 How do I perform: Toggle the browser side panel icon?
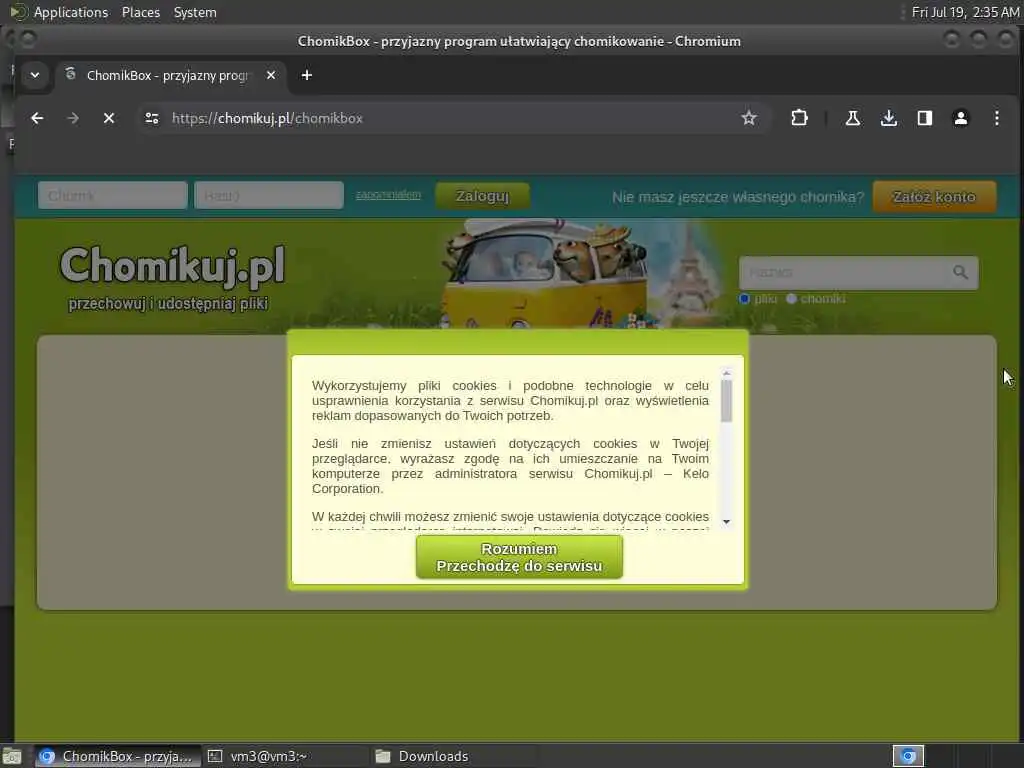pyautogui.click(x=924, y=118)
